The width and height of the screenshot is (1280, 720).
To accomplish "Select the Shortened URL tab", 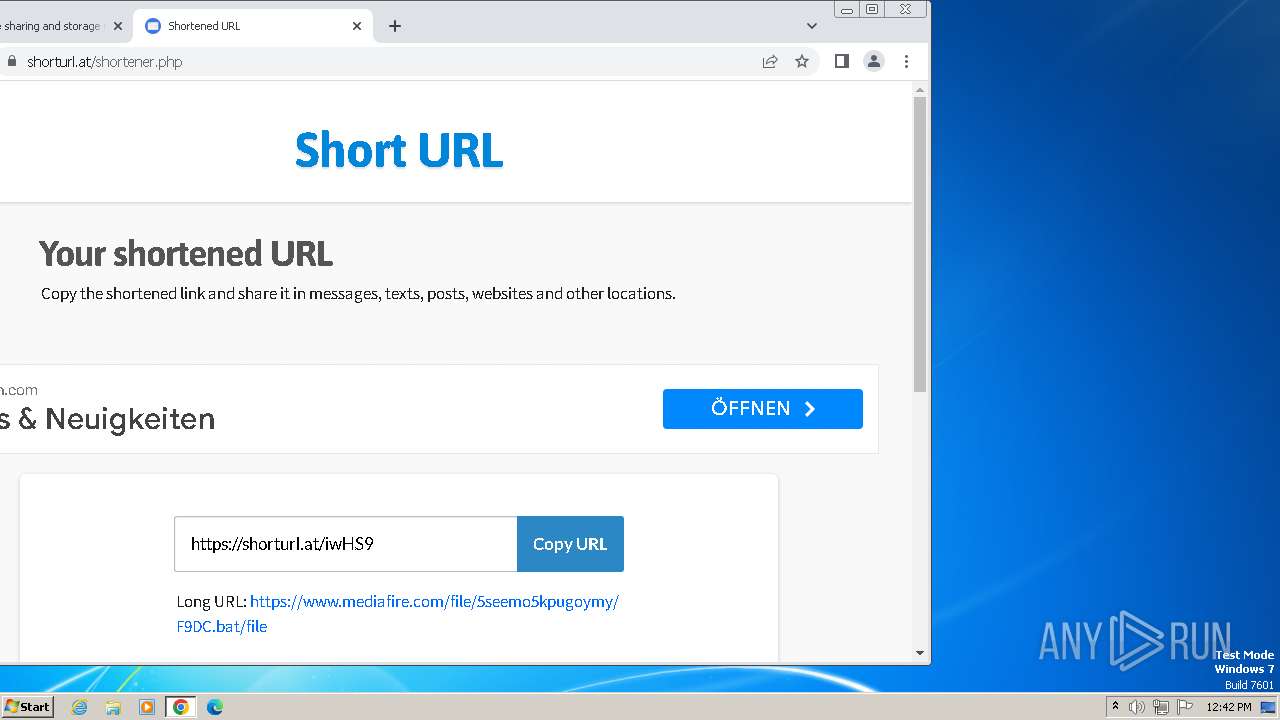I will point(252,26).
